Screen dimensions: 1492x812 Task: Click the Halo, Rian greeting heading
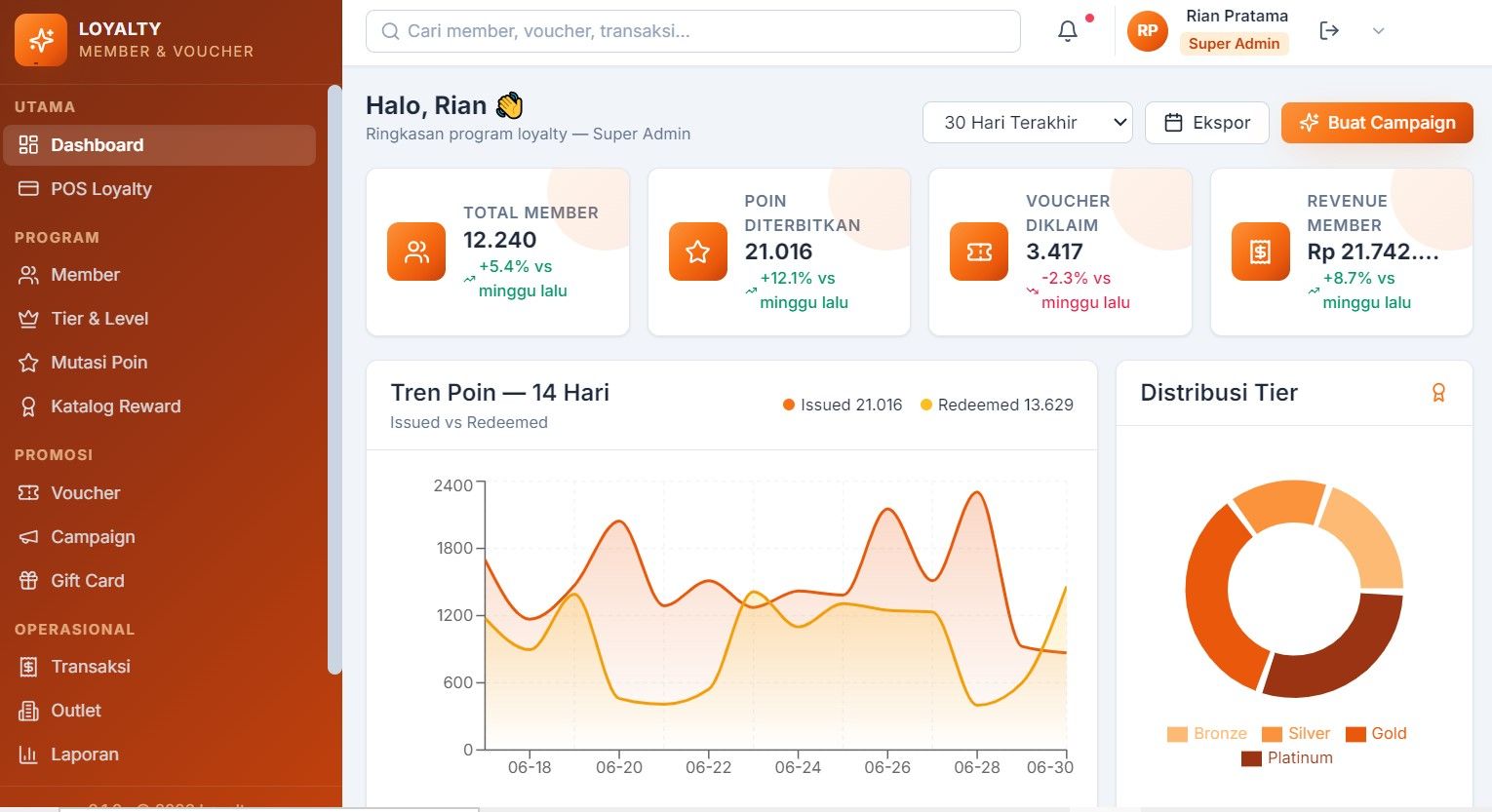click(x=445, y=105)
